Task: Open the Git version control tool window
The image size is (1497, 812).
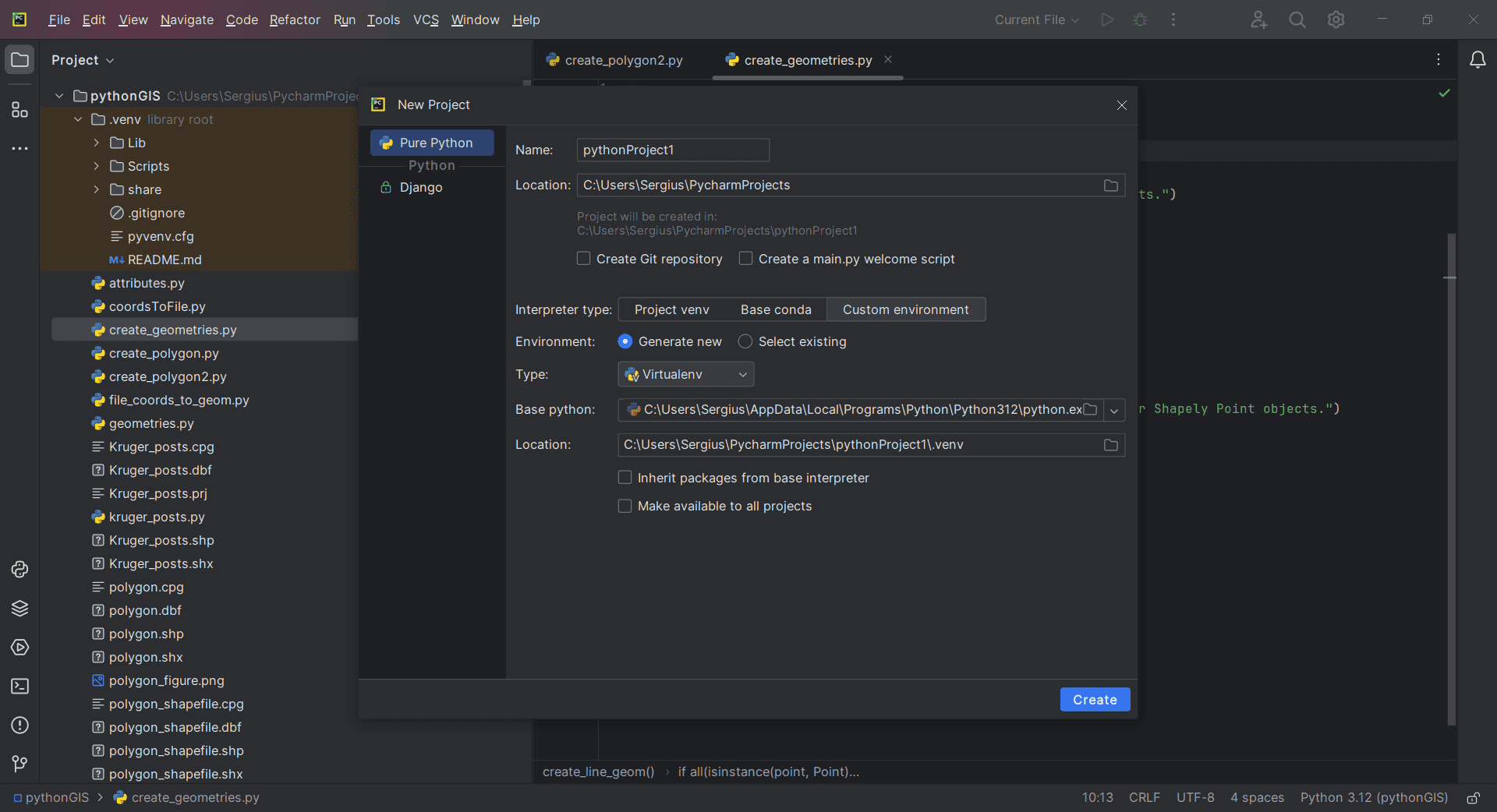Action: coord(19,764)
